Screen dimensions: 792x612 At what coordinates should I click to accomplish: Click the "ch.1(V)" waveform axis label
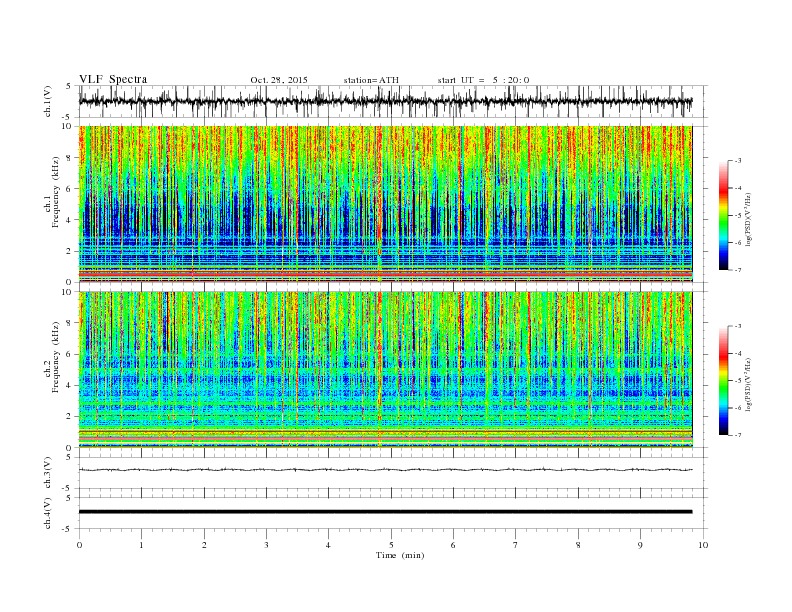point(48,101)
